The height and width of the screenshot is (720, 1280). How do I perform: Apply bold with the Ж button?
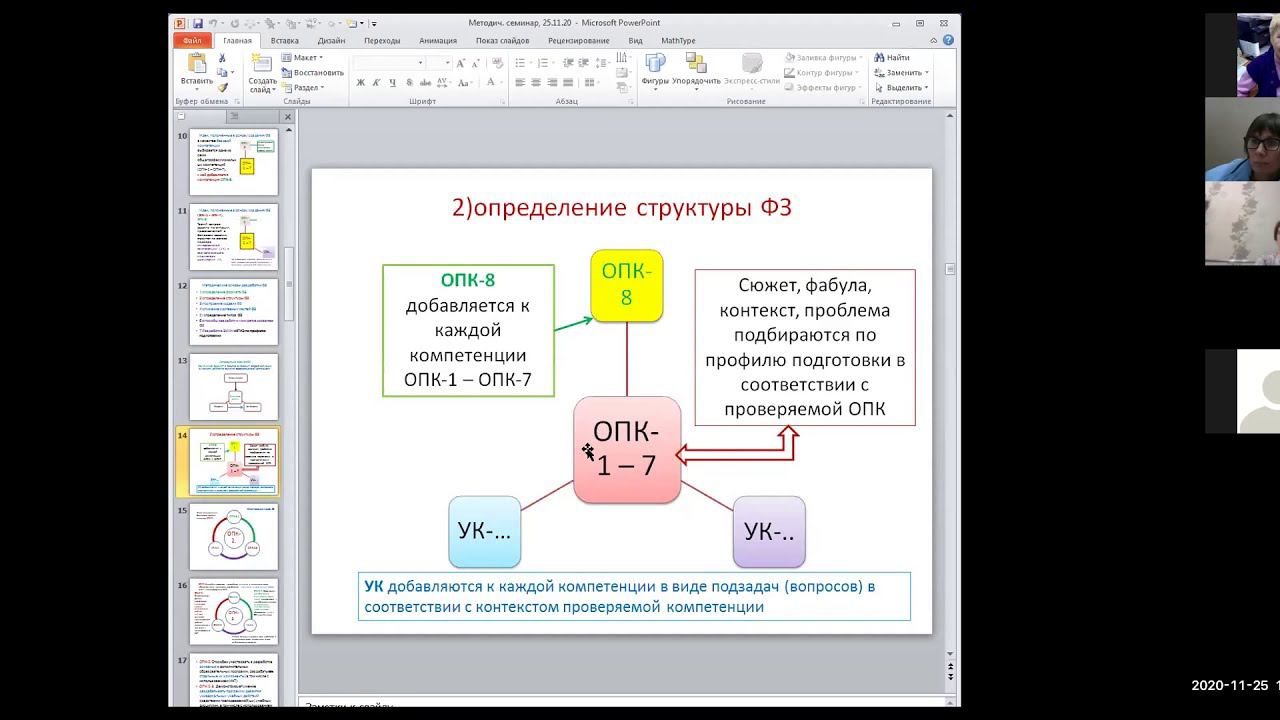click(360, 83)
